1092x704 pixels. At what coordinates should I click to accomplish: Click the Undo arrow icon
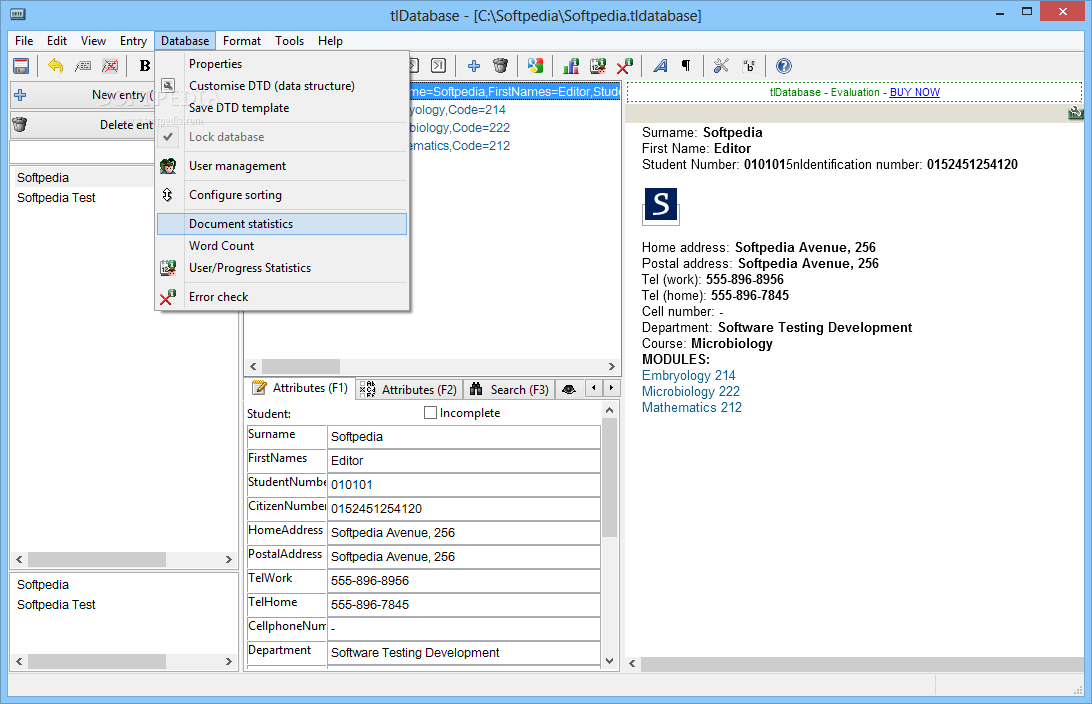tap(55, 66)
